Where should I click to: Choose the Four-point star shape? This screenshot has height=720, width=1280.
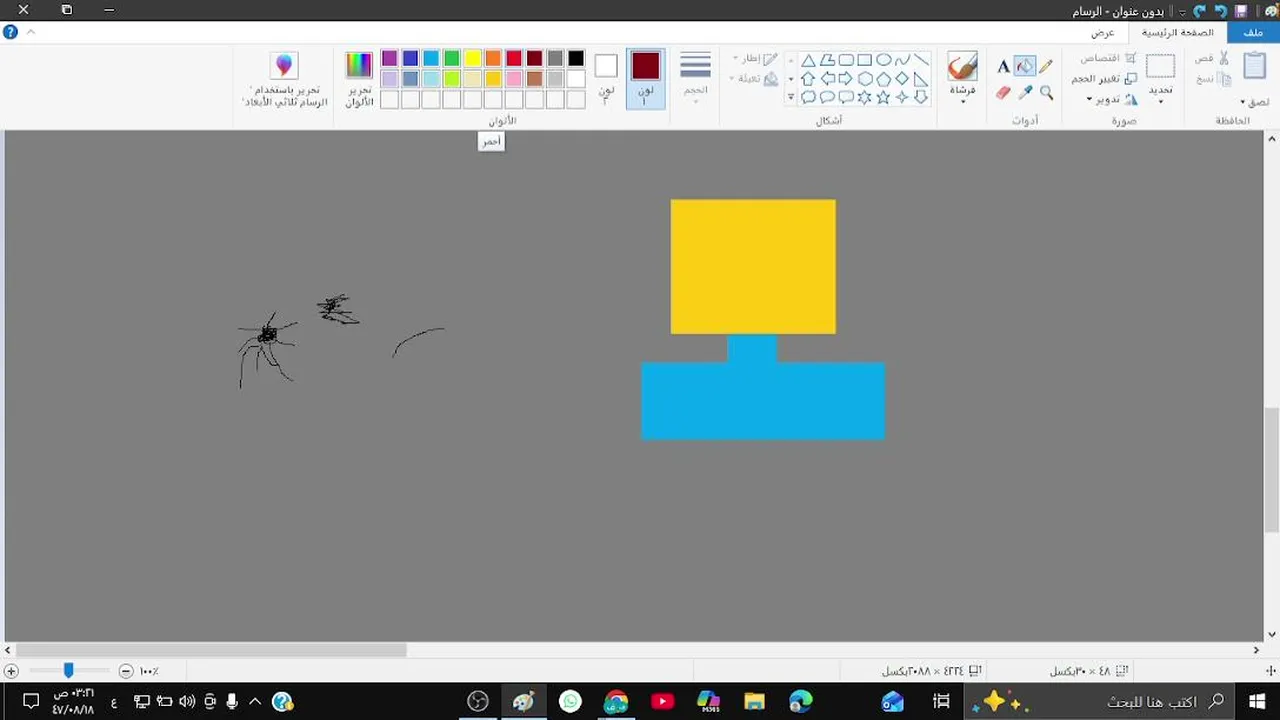click(x=902, y=97)
